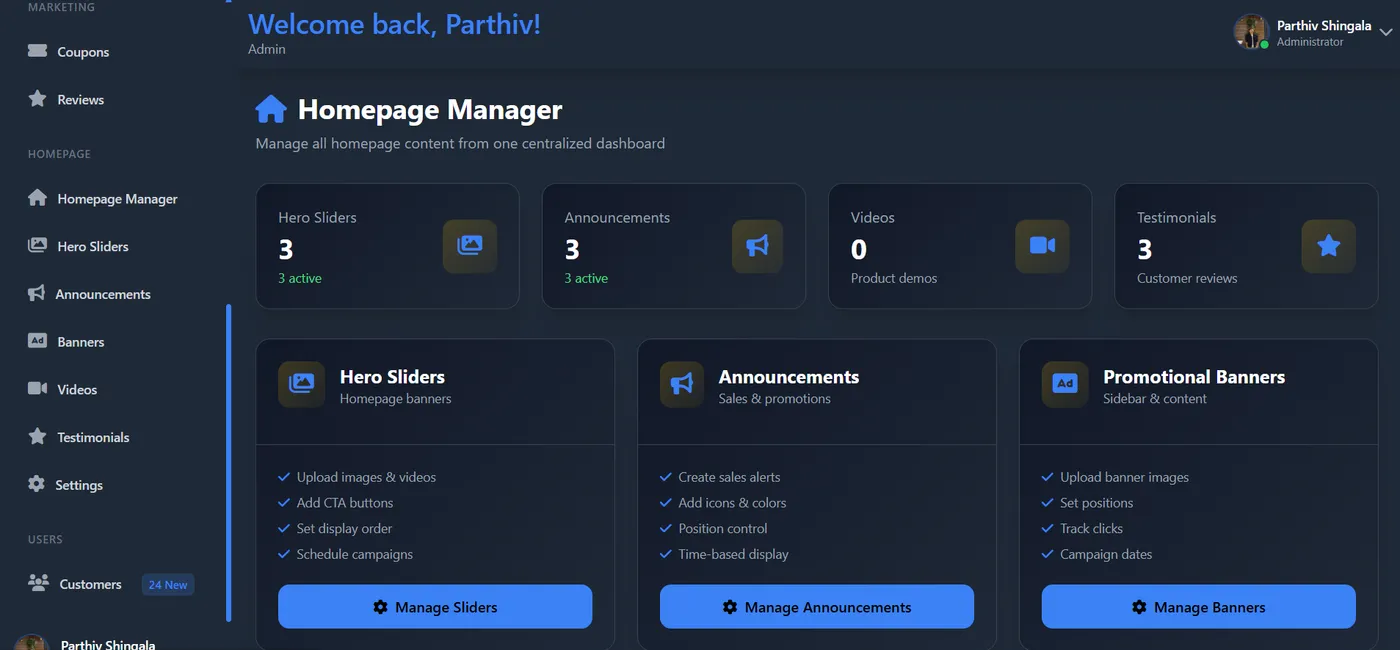1400x650 pixels.
Task: Click the gear icon inside Manage Announcements button
Action: 730,607
